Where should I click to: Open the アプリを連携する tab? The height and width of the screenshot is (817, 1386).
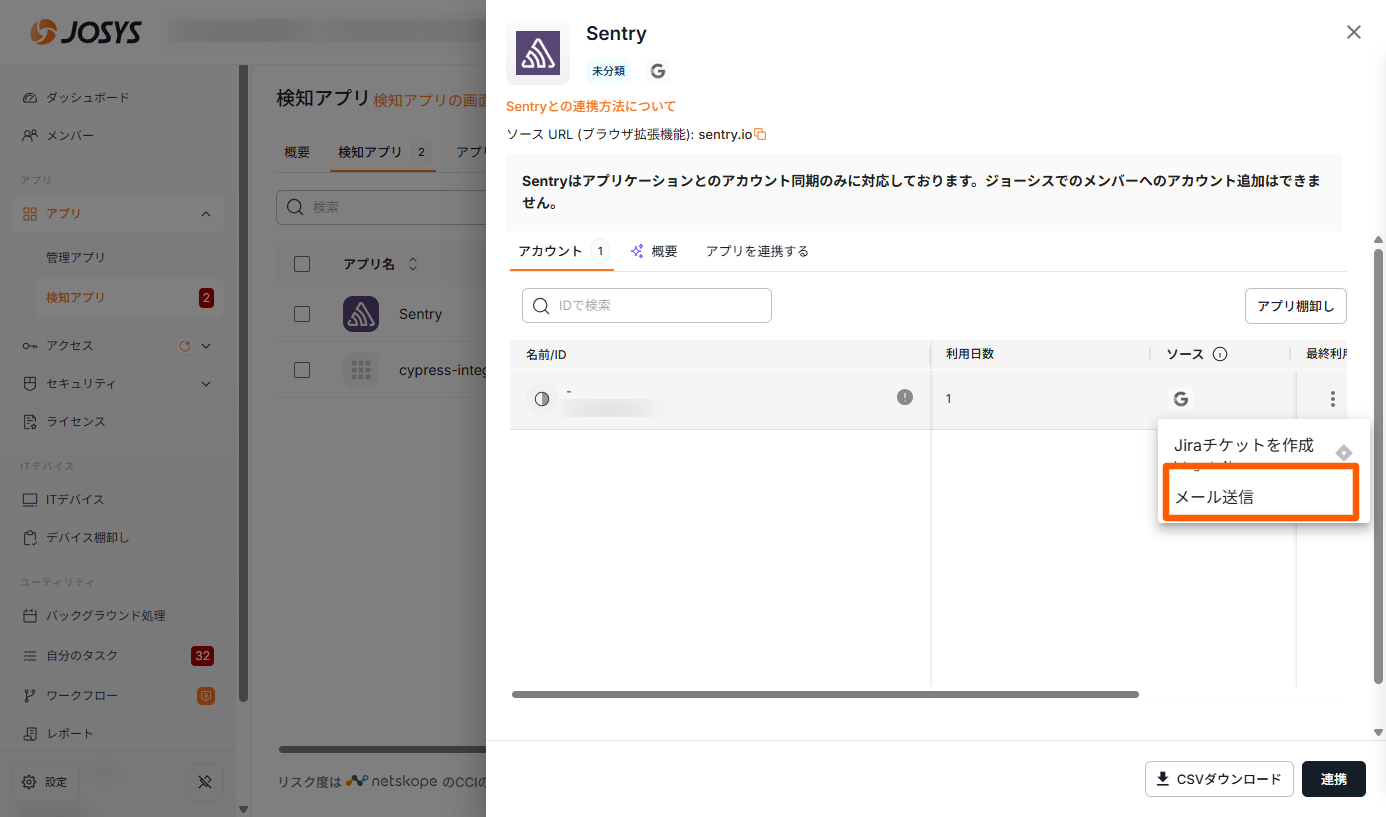click(757, 252)
